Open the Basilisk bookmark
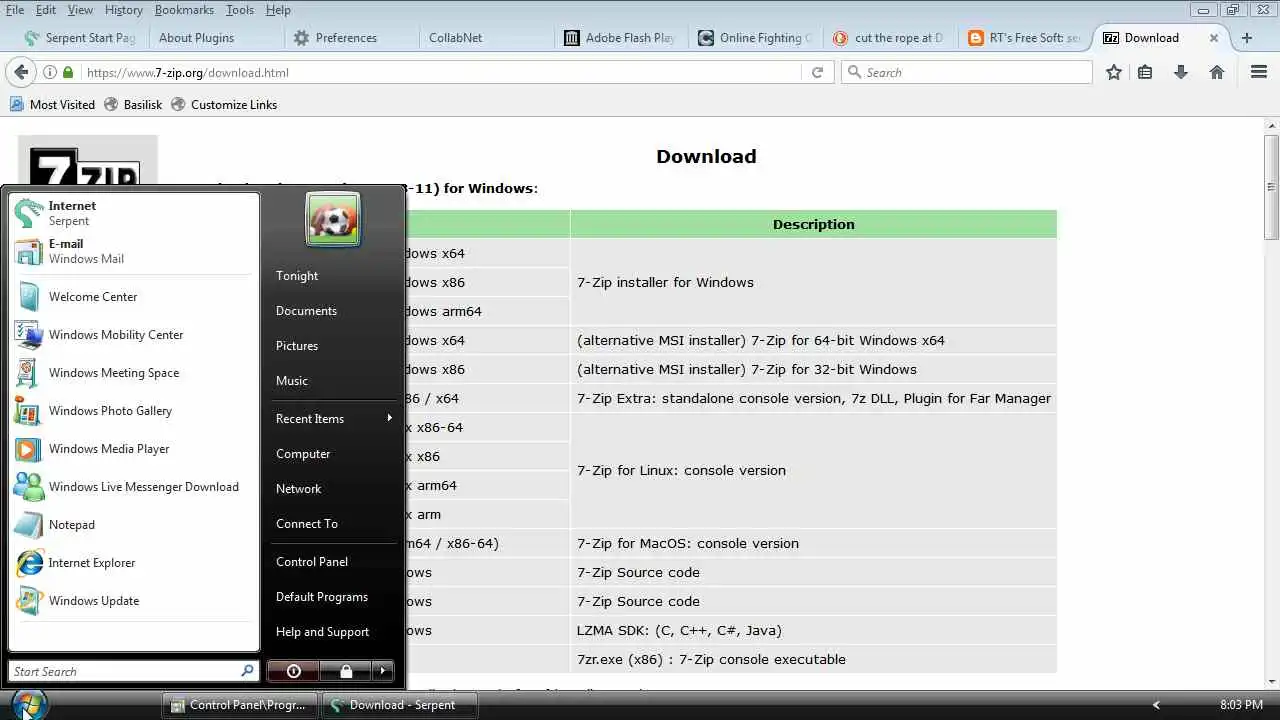 click(x=133, y=104)
